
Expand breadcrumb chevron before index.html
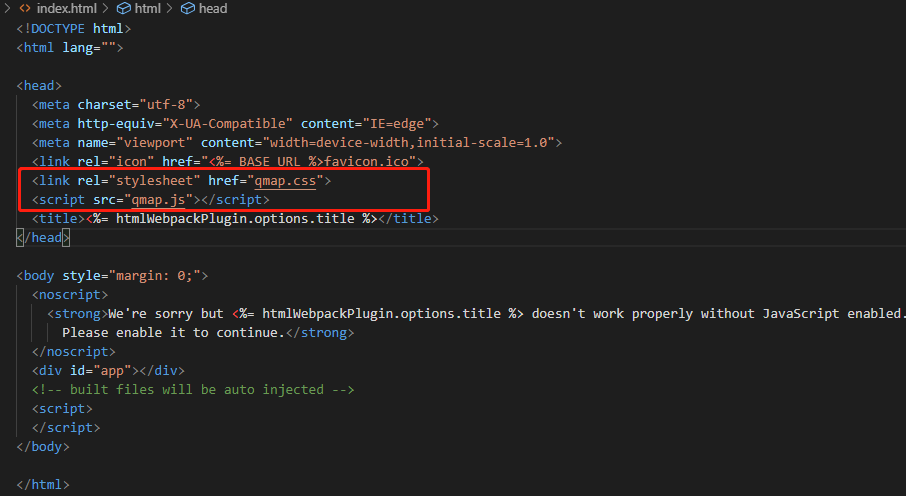tap(8, 9)
